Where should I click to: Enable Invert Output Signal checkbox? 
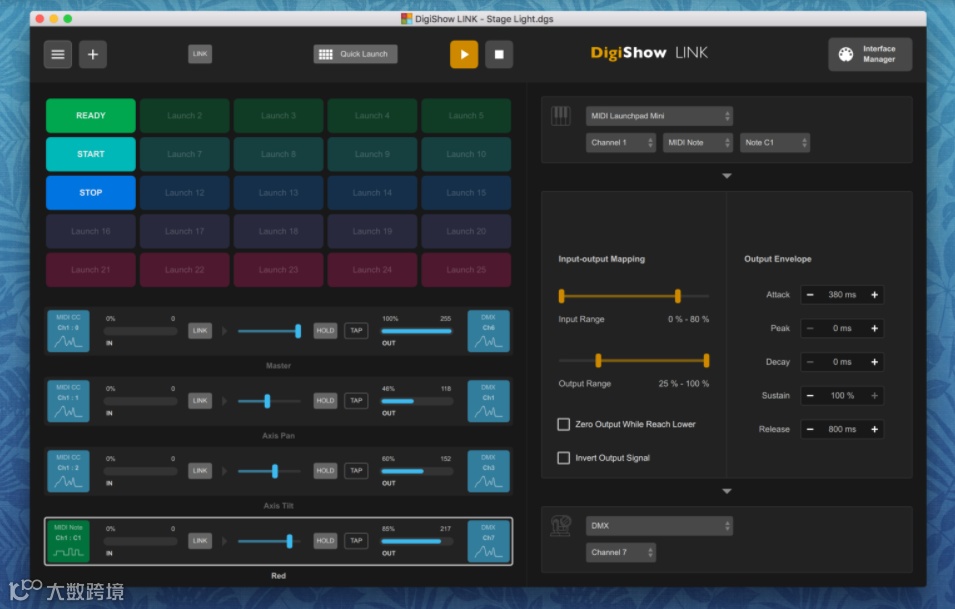pyautogui.click(x=563, y=457)
